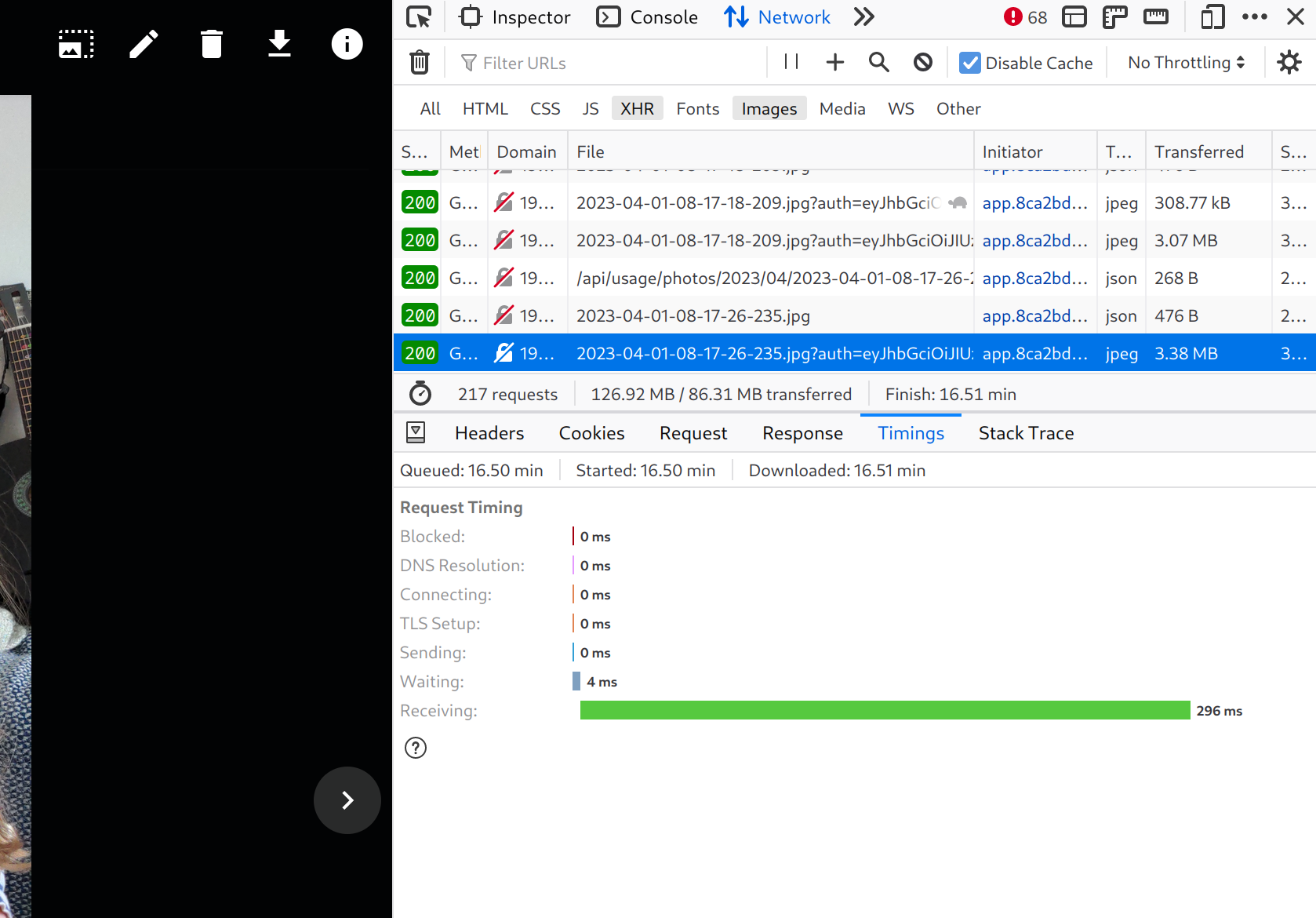1316x918 pixels.
Task: Delete the current photo via trash icon
Action: pyautogui.click(x=211, y=45)
